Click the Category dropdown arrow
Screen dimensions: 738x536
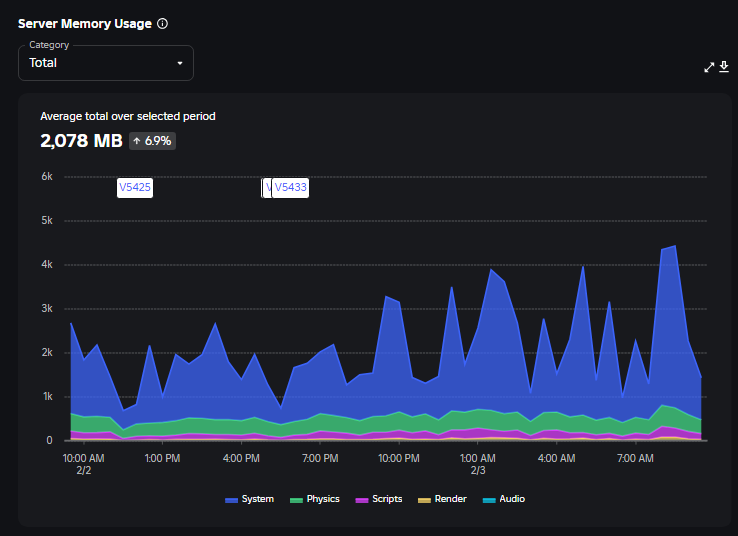coord(180,63)
